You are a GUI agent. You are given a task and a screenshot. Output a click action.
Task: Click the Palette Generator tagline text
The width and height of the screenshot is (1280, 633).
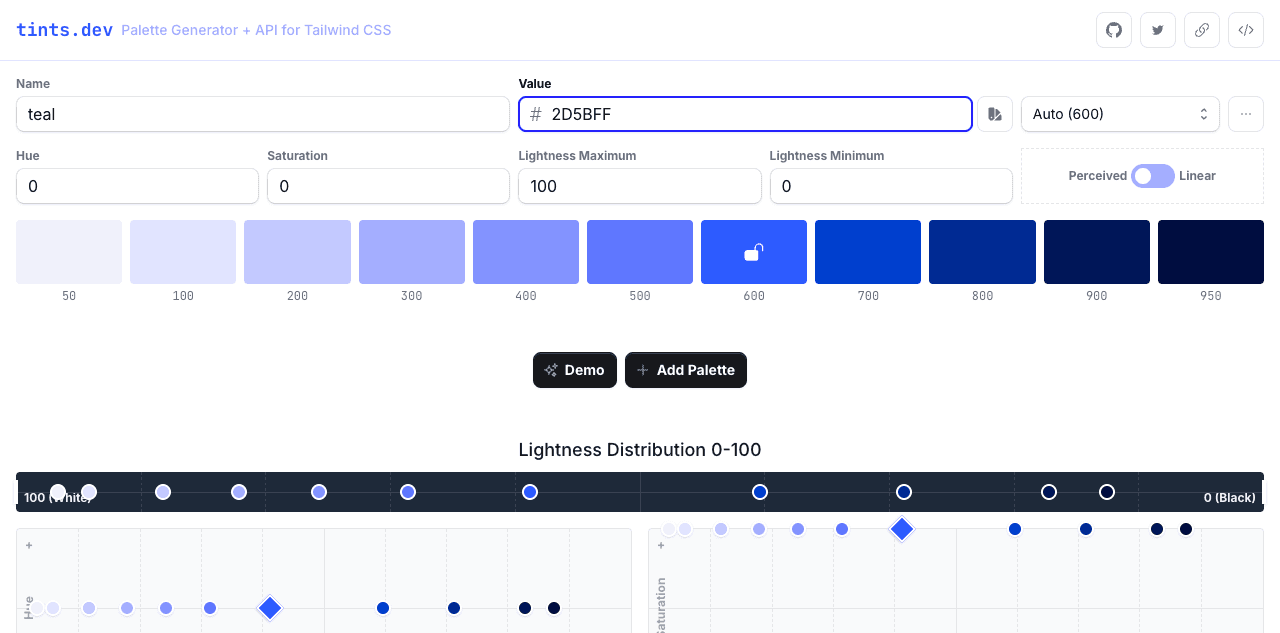coord(256,30)
